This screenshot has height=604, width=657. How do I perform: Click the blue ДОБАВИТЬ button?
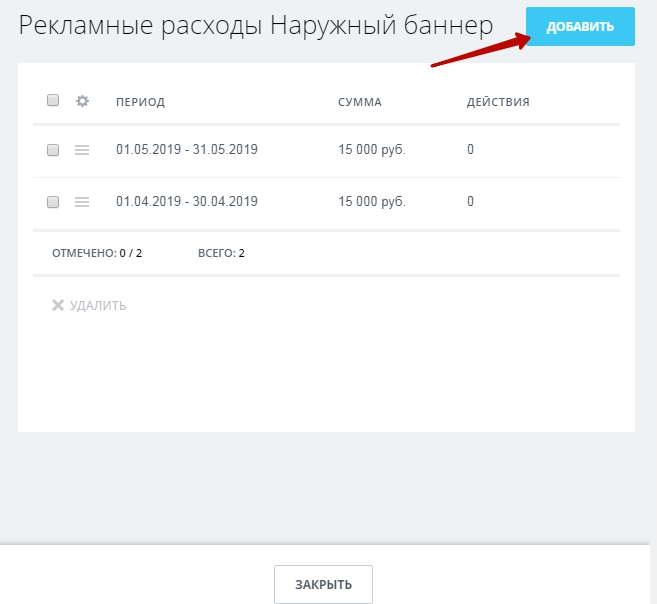click(x=580, y=26)
